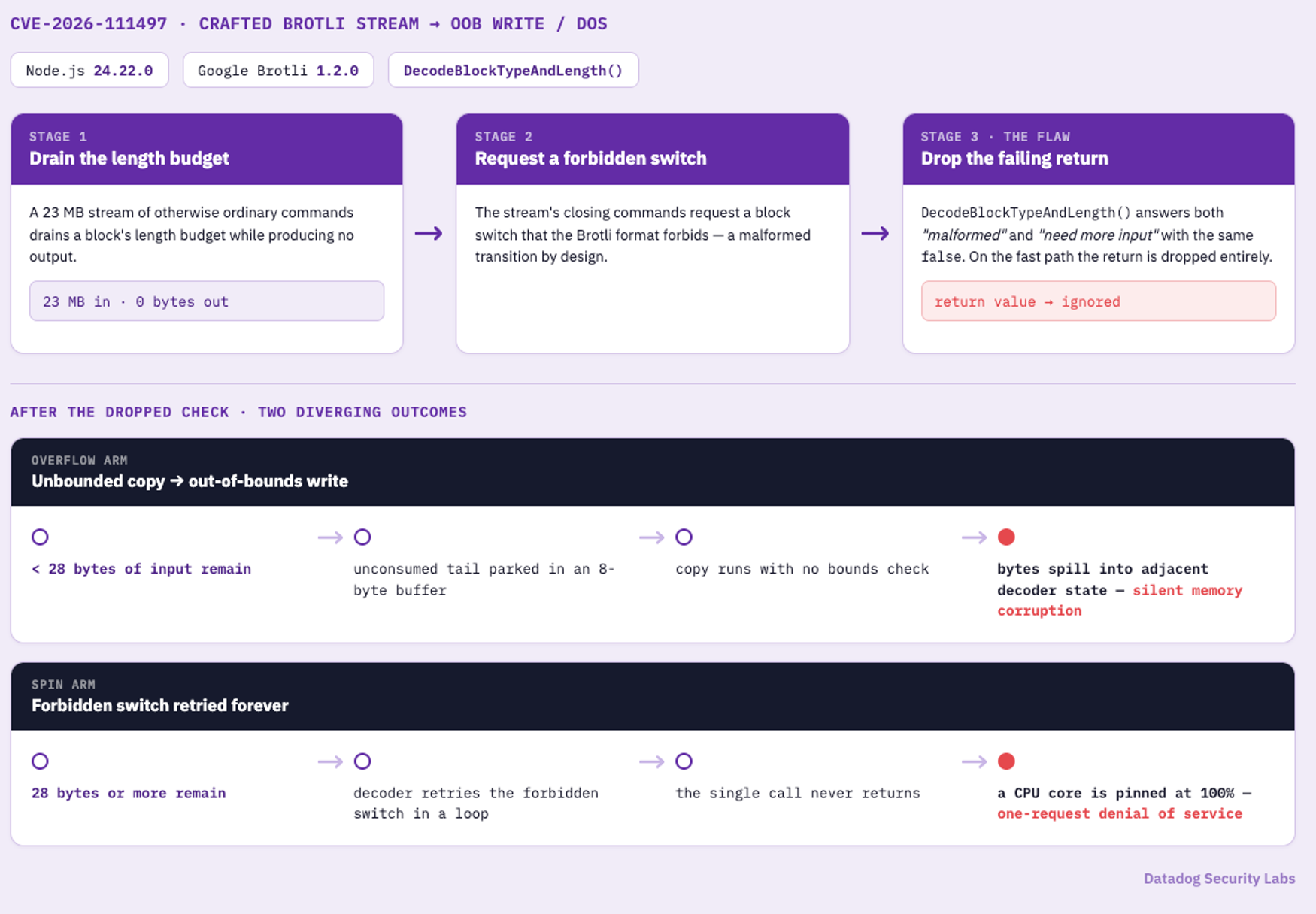Click the red 'silent memory corruption' text
Image resolution: width=1316 pixels, height=914 pixels.
click(x=1120, y=601)
